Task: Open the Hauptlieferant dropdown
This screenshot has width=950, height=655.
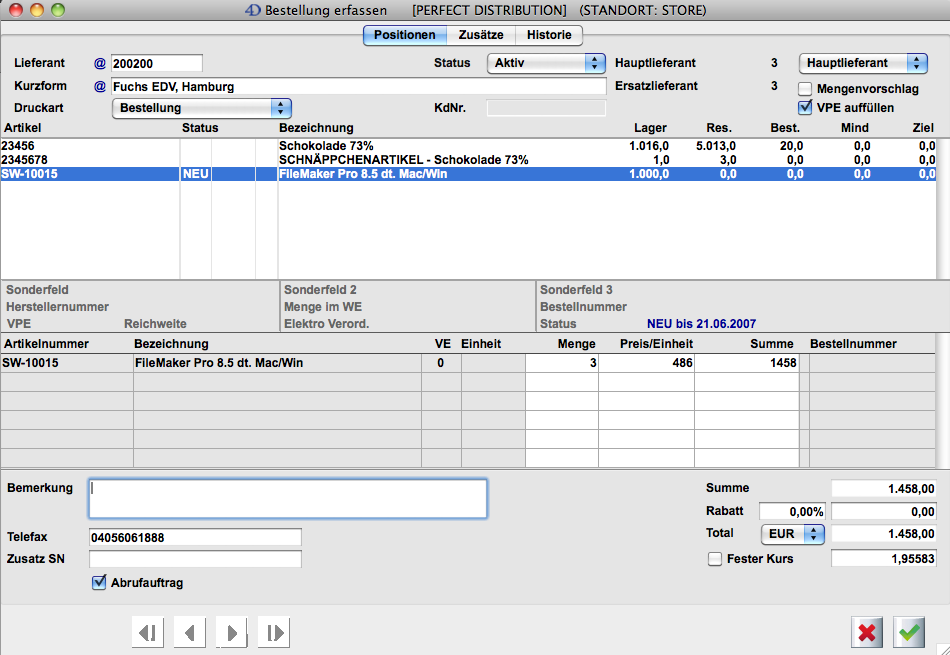Action: pos(863,63)
